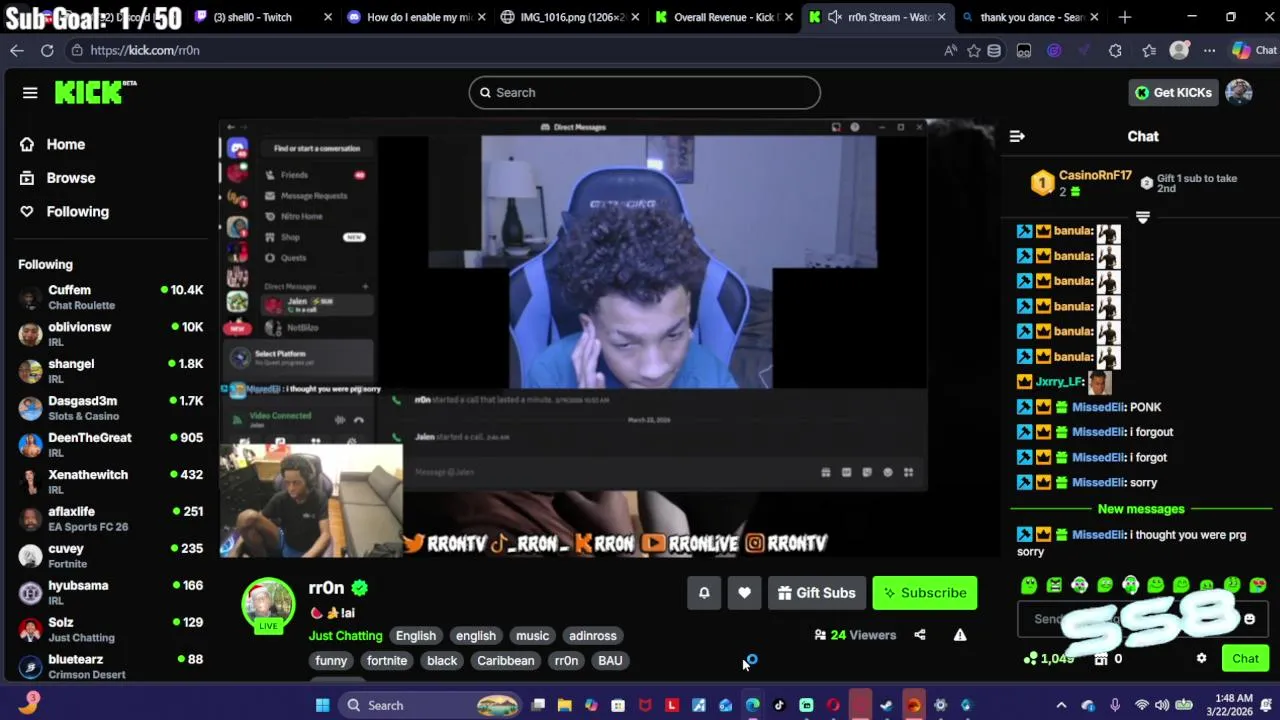Screen dimensions: 1280x720
Task: Switch to Overall Revenue - Kick tab
Action: tap(725, 17)
